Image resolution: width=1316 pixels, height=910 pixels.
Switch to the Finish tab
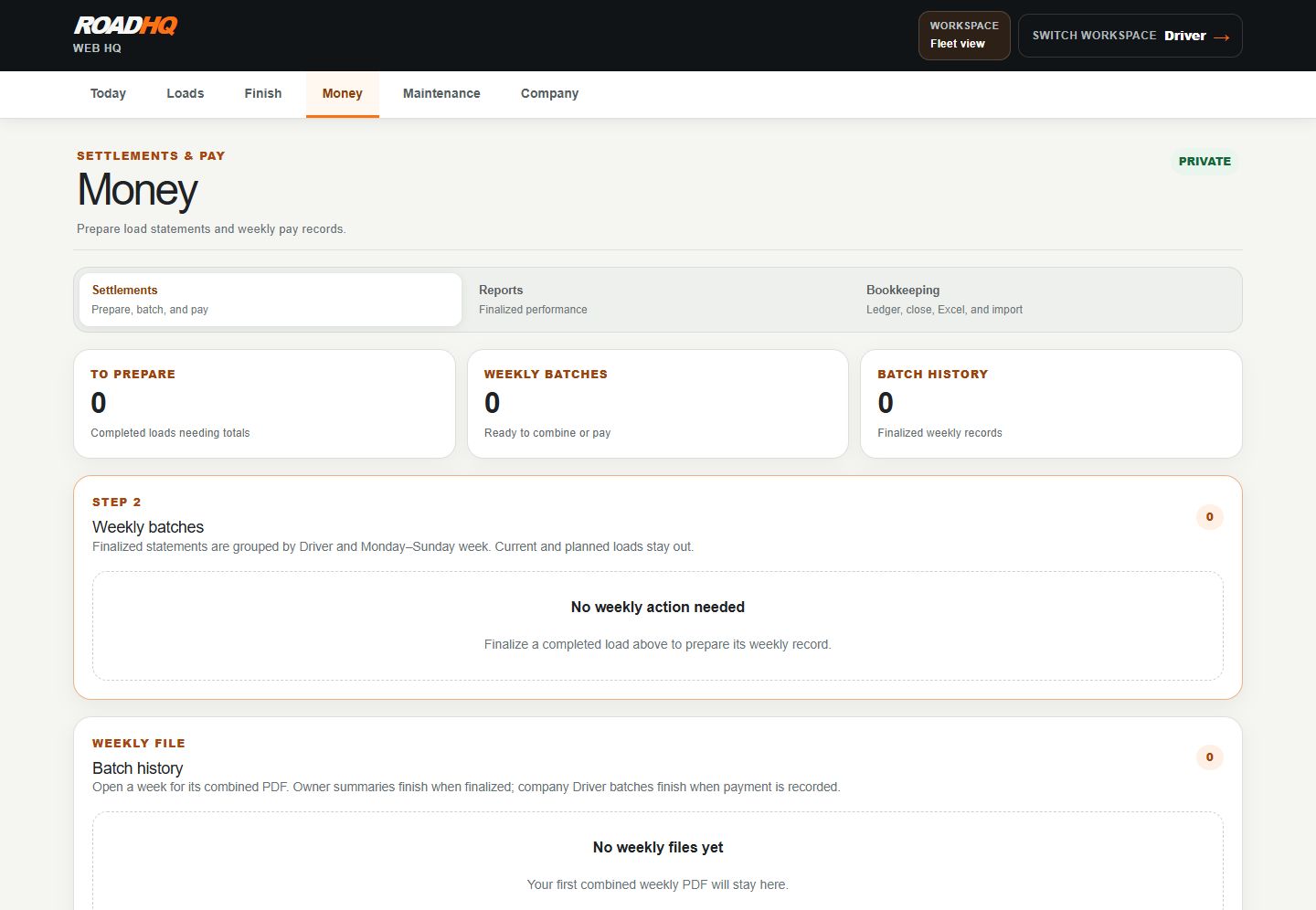(263, 93)
